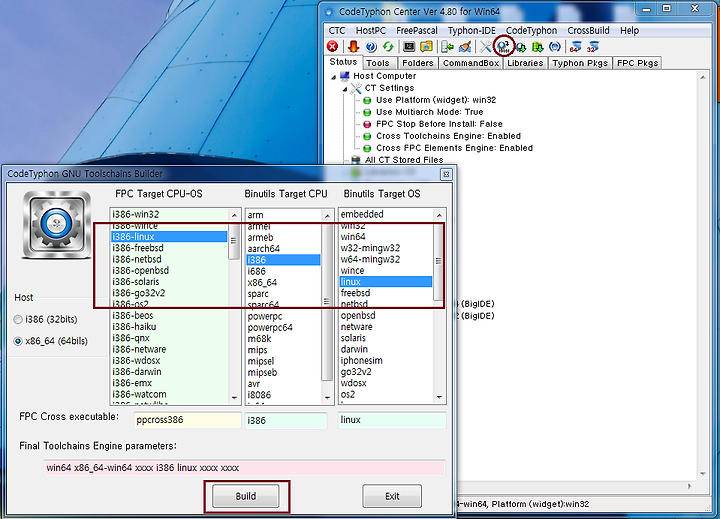Switch to the FPC Pkgs tab
This screenshot has width=720, height=519.
(637, 63)
